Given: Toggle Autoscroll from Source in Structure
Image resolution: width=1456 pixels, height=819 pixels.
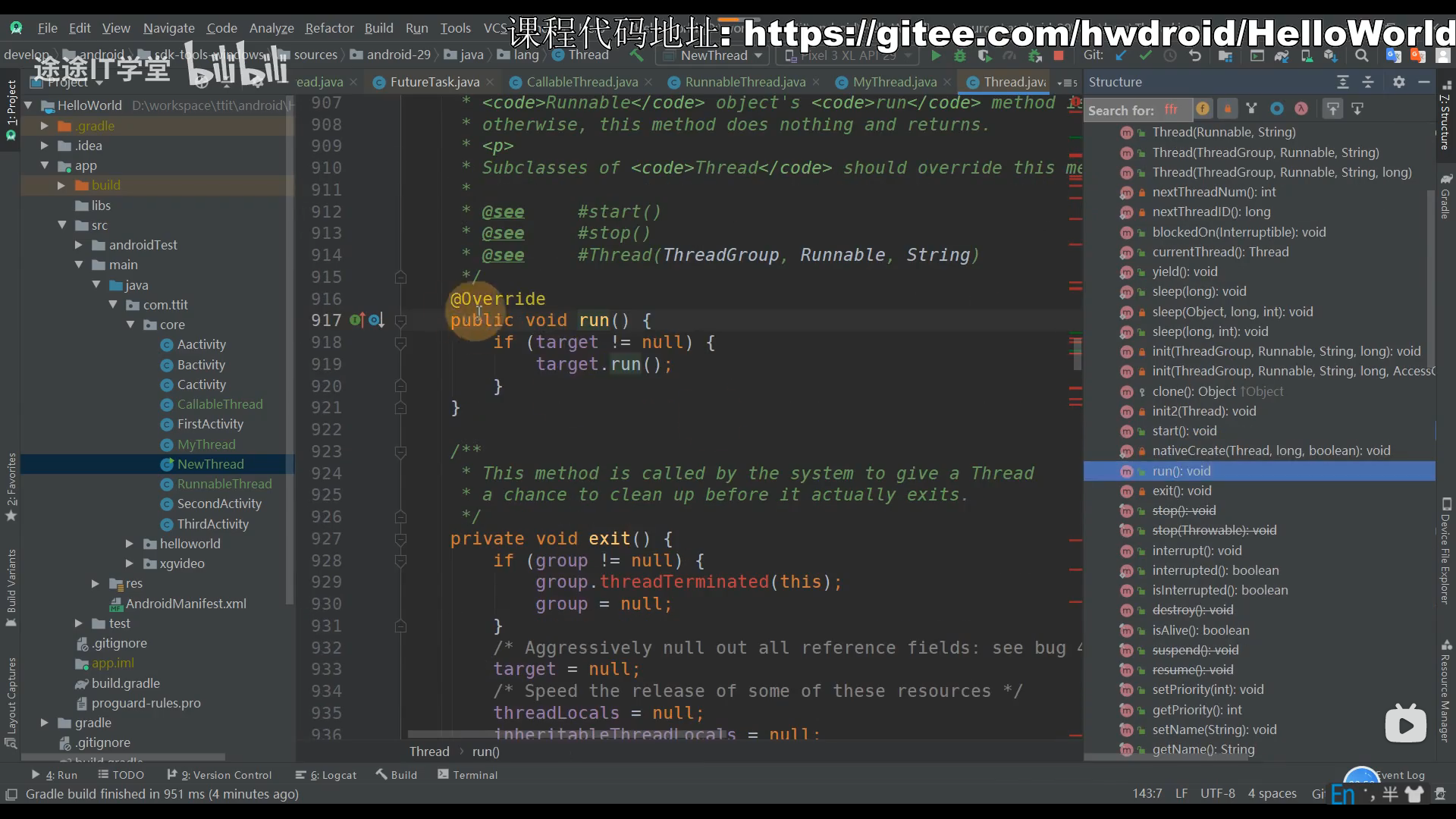Looking at the screenshot, I should (1357, 109).
